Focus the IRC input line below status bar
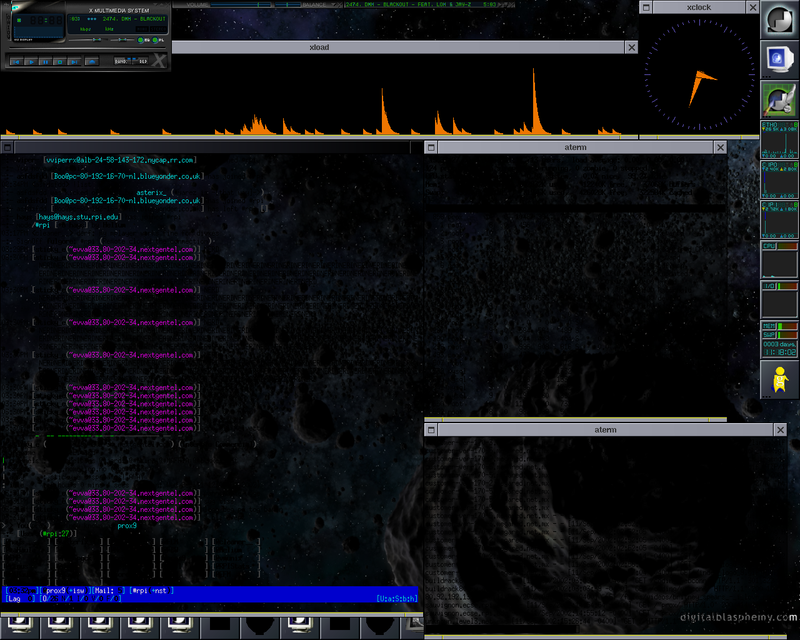Viewport: 800px width, 640px height. click(x=209, y=606)
